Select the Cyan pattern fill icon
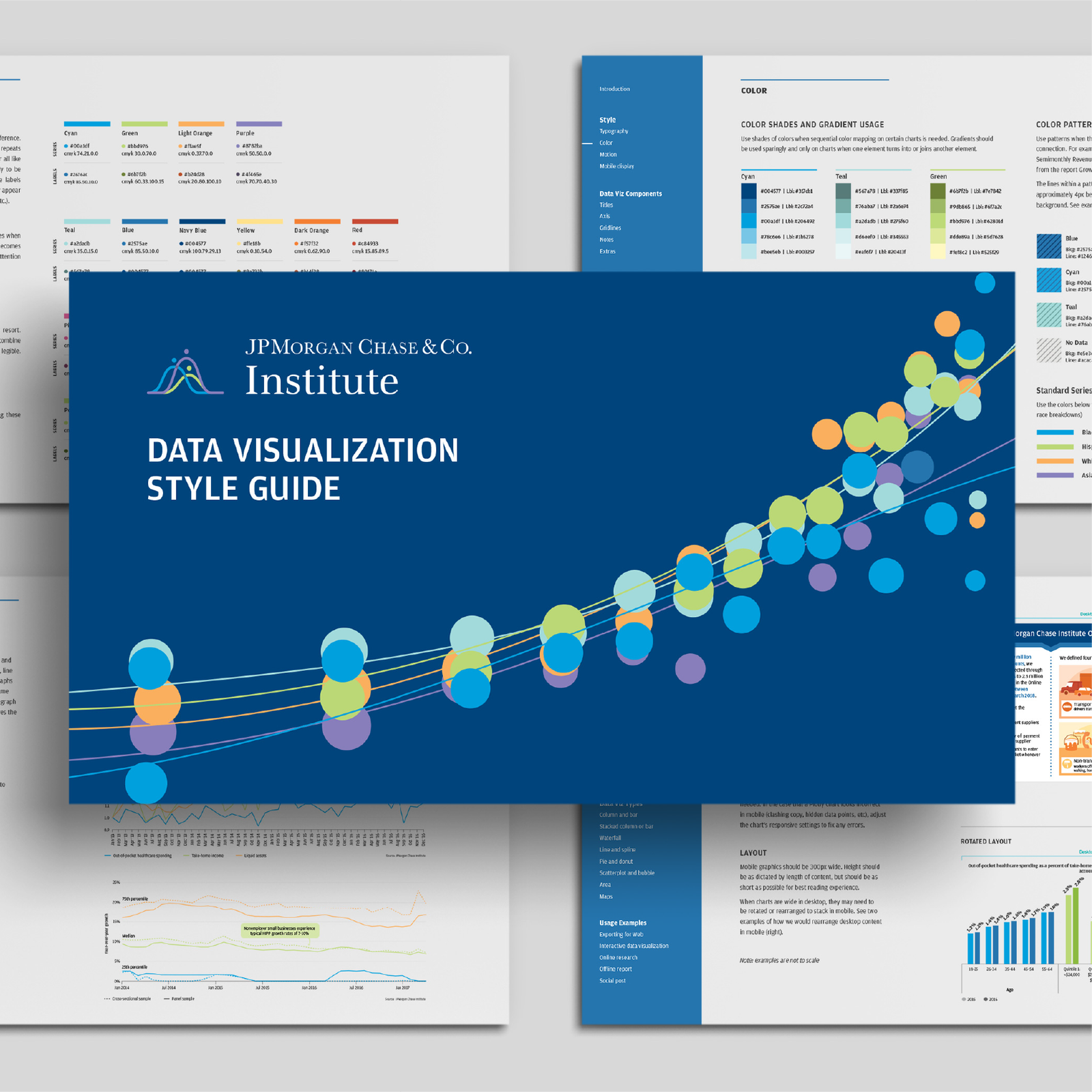 point(1048,280)
